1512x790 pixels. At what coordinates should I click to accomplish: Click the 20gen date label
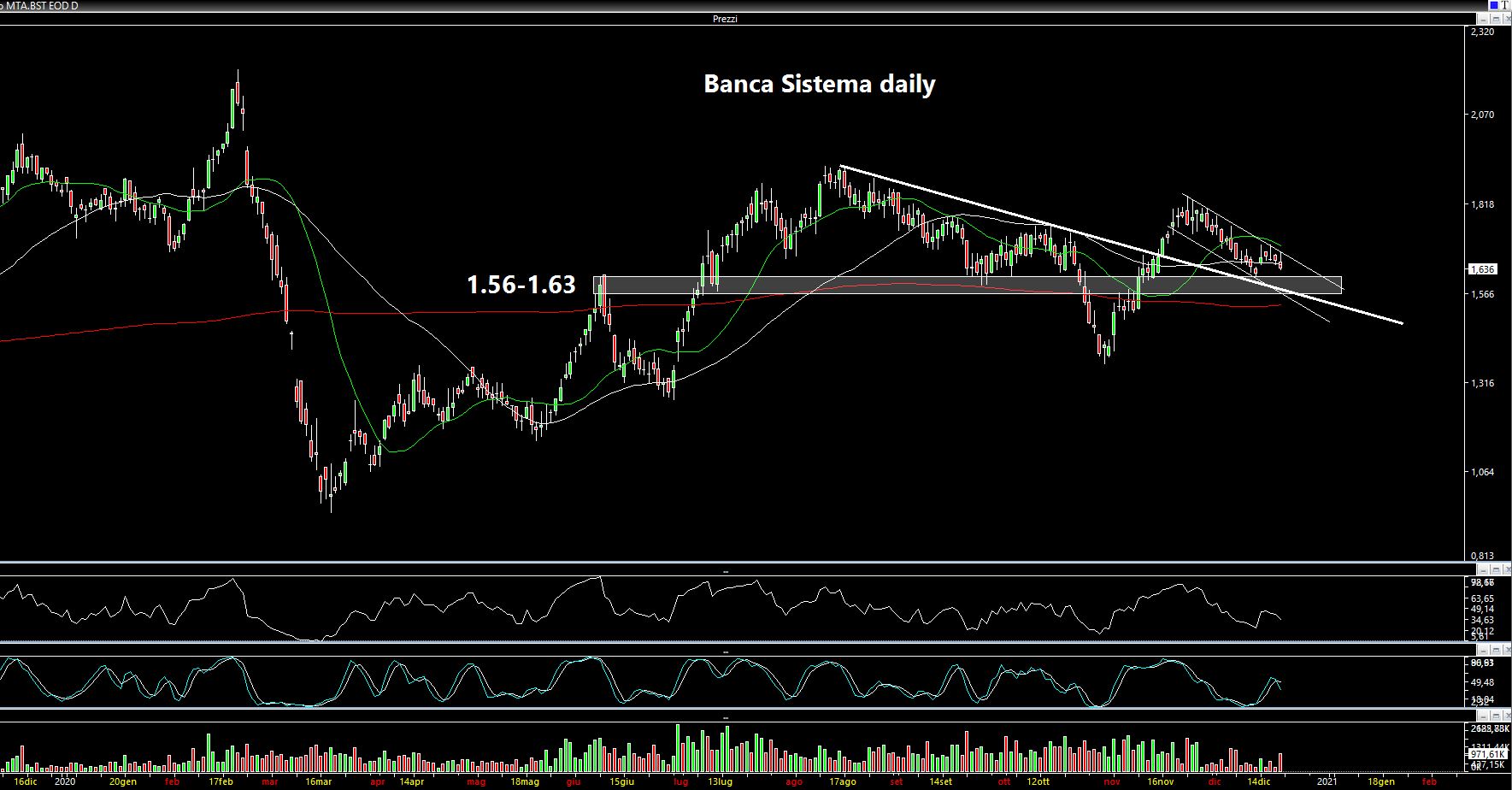click(123, 782)
